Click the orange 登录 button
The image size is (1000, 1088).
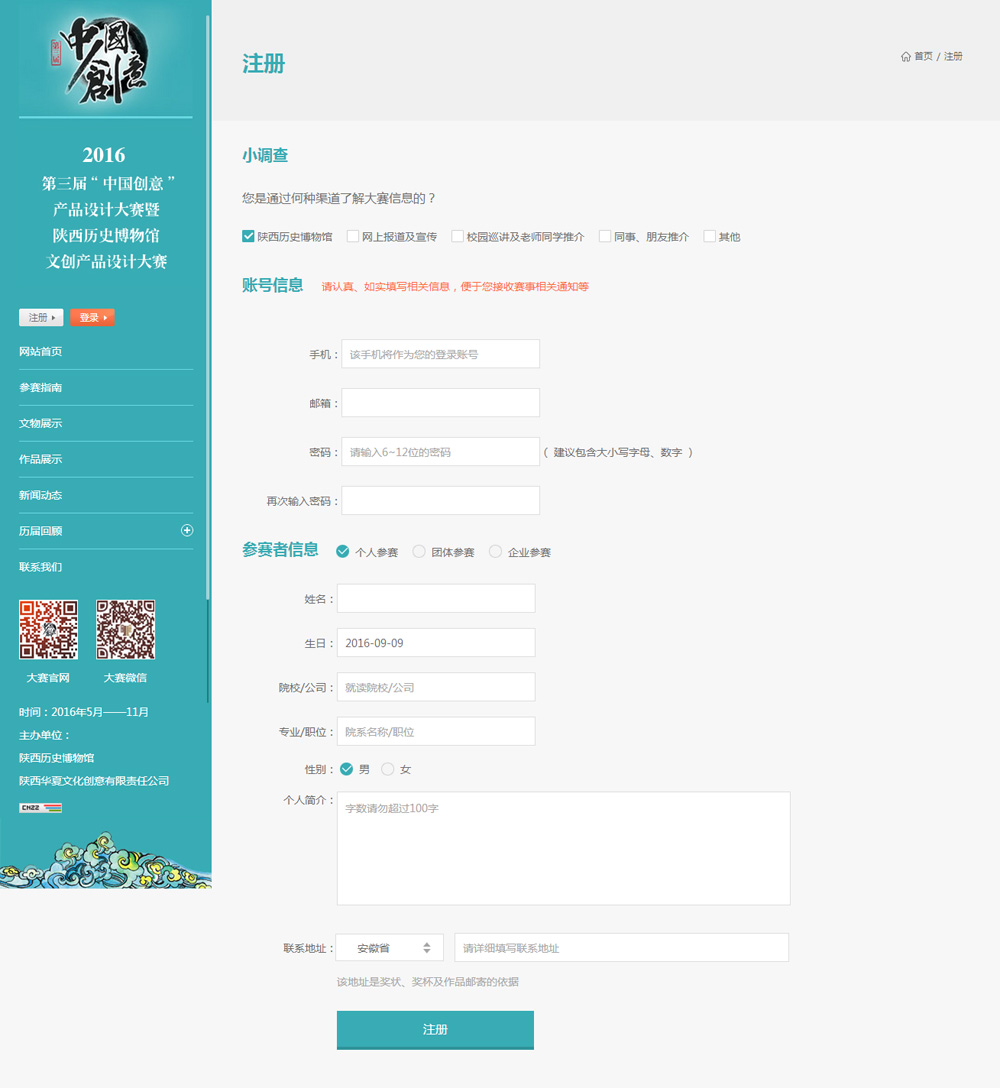[x=92, y=317]
